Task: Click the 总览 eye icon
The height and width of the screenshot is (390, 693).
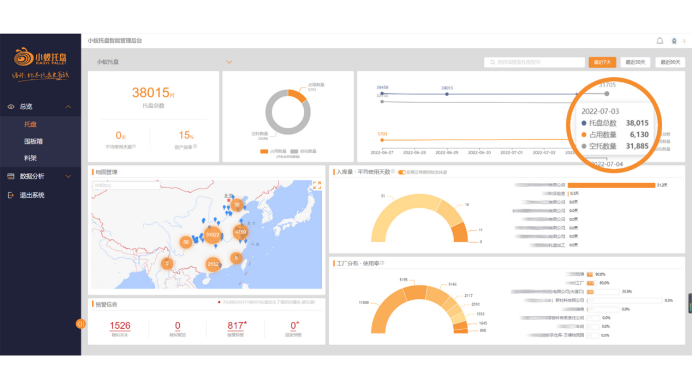Action: tap(11, 107)
